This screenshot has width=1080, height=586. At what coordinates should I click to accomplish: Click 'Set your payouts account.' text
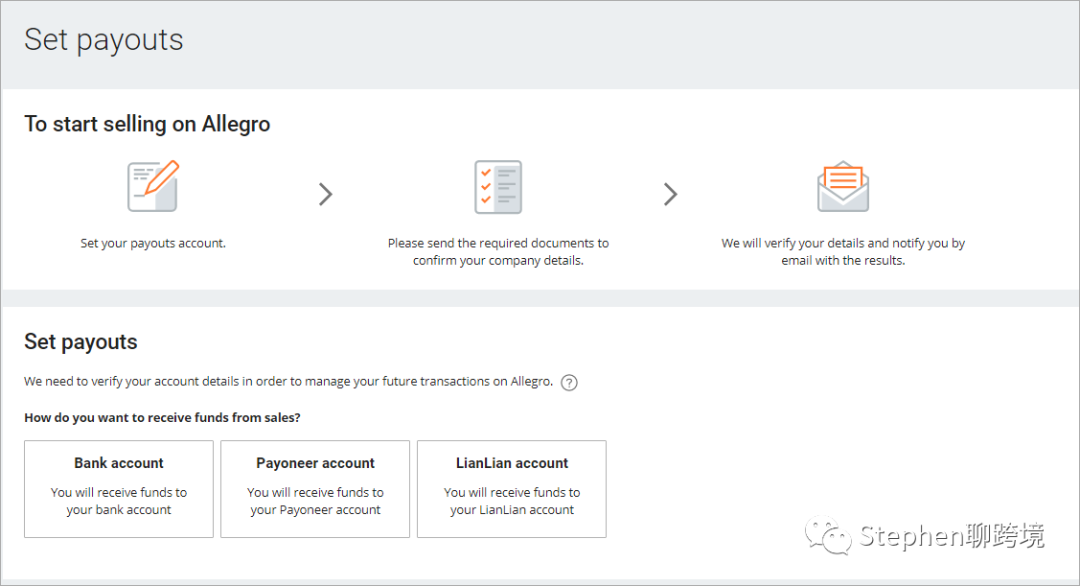[153, 243]
